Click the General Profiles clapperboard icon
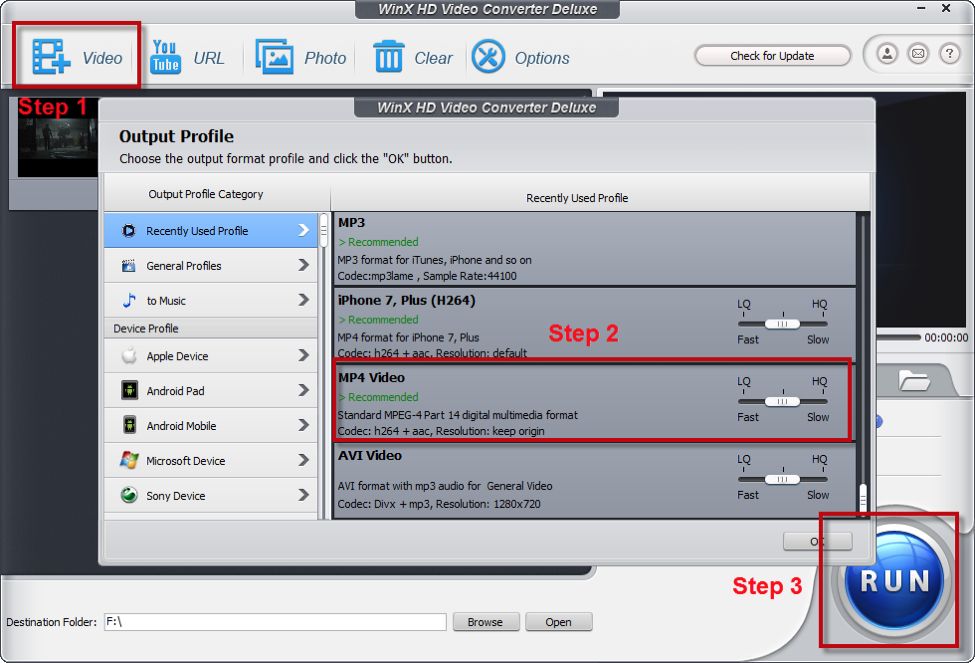The width and height of the screenshot is (975, 663). [x=129, y=266]
